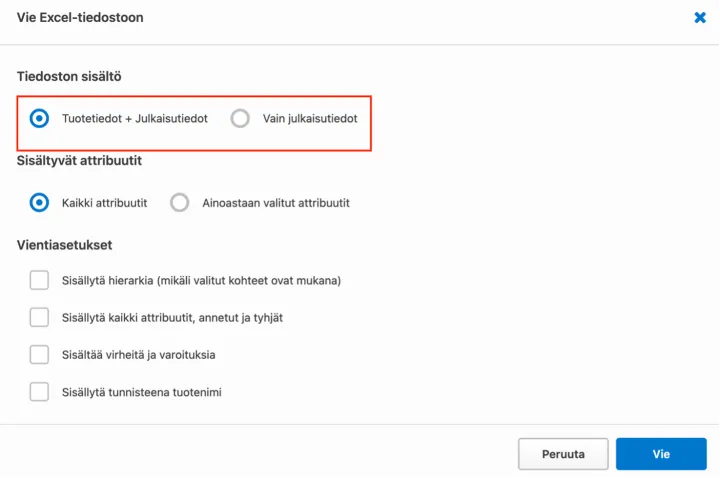Click the Tuotetiedot + Julkaisutiedot label text
The width and height of the screenshot is (720, 478).
tap(134, 119)
